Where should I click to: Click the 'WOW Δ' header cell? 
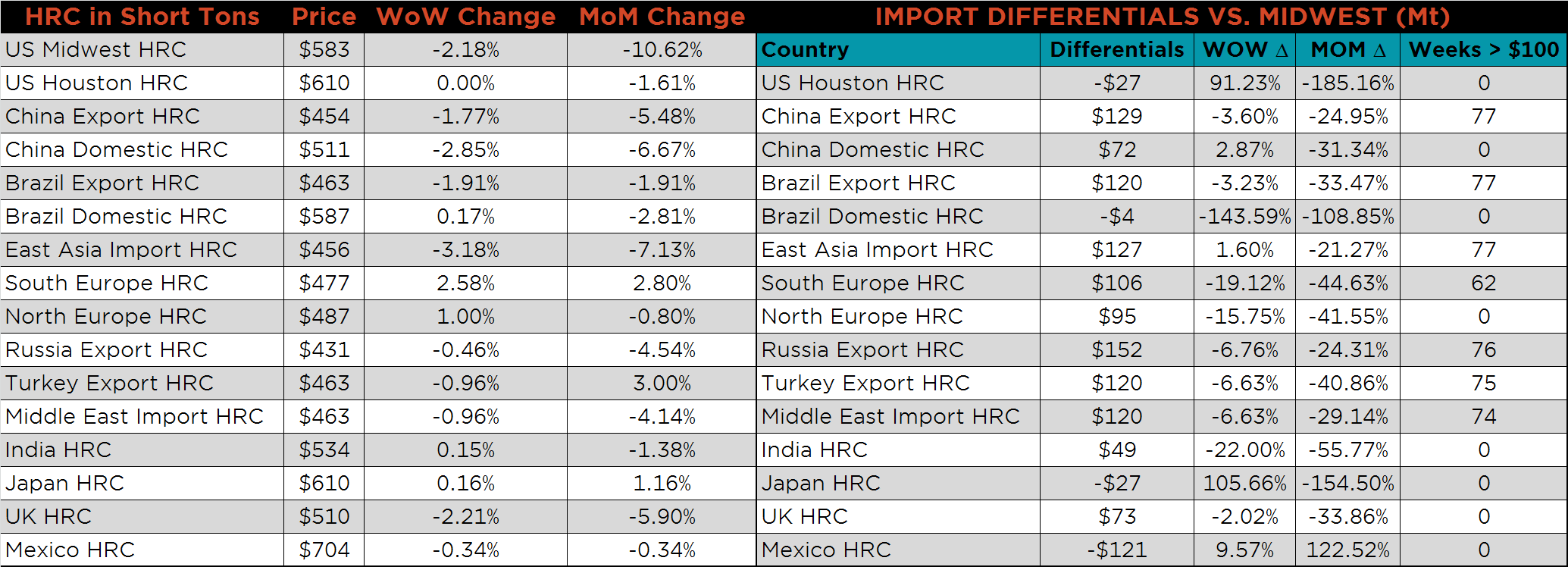(1244, 50)
